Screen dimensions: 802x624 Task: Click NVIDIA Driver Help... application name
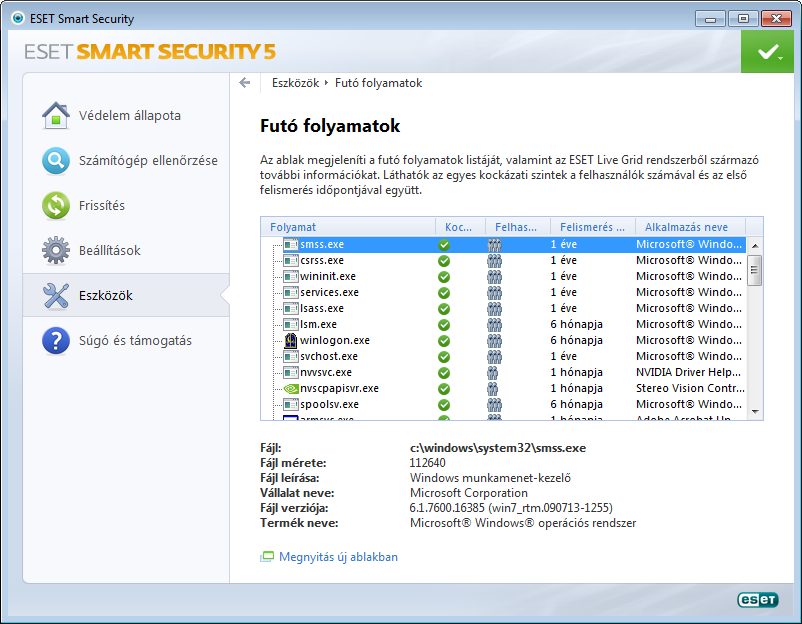(688, 372)
